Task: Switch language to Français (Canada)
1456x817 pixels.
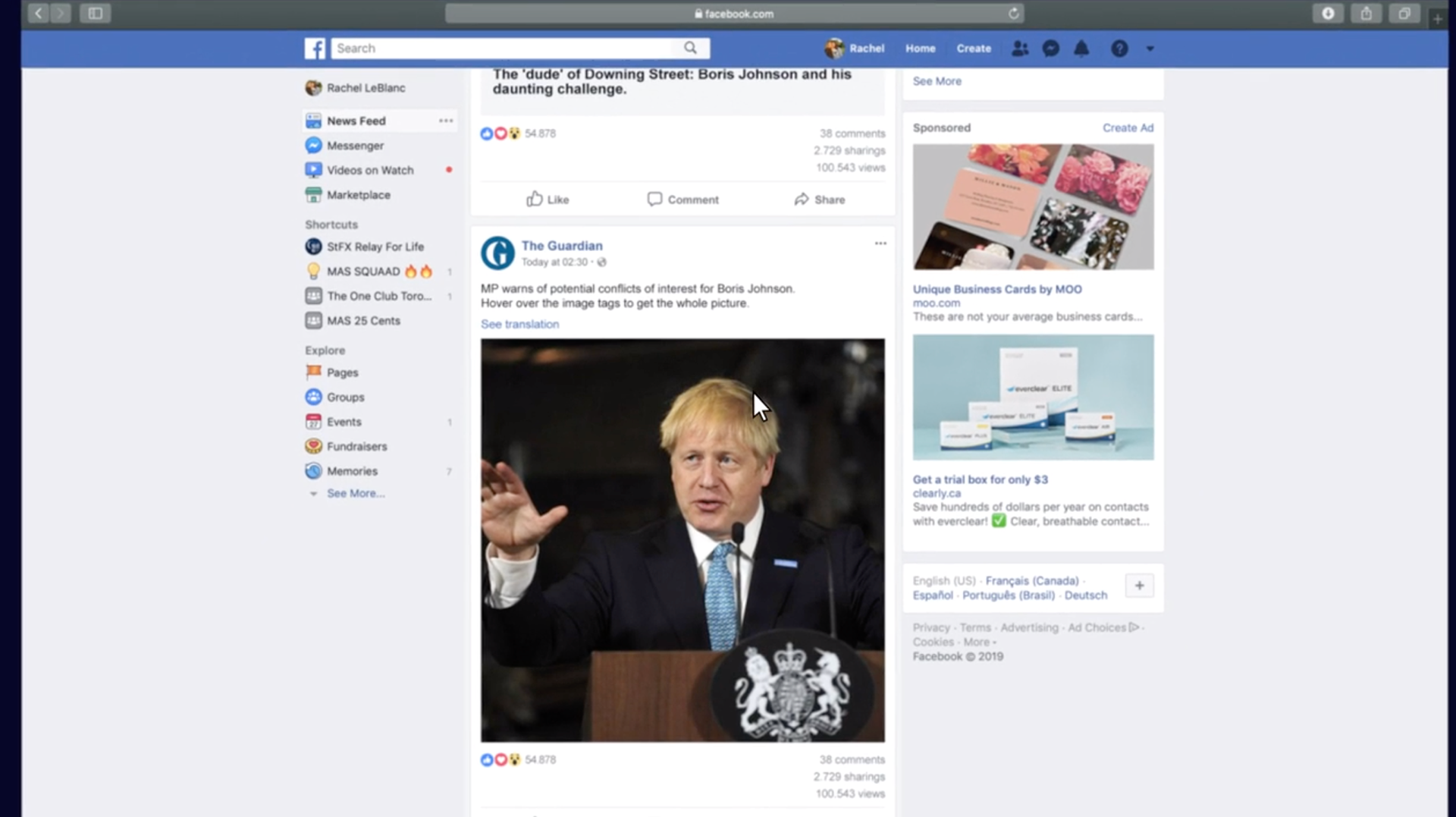Action: point(1031,580)
